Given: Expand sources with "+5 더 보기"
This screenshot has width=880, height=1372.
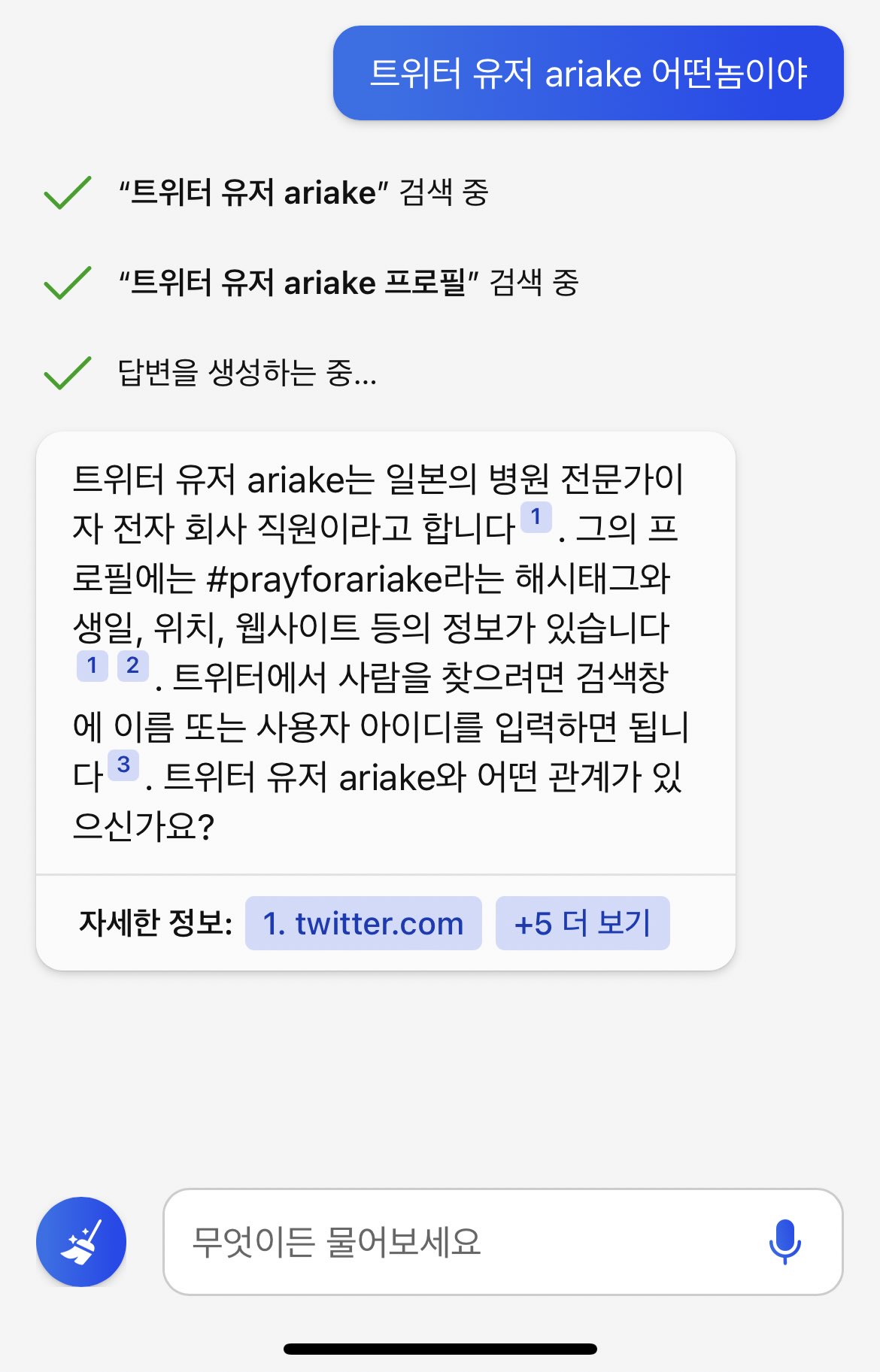Looking at the screenshot, I should (x=582, y=923).
